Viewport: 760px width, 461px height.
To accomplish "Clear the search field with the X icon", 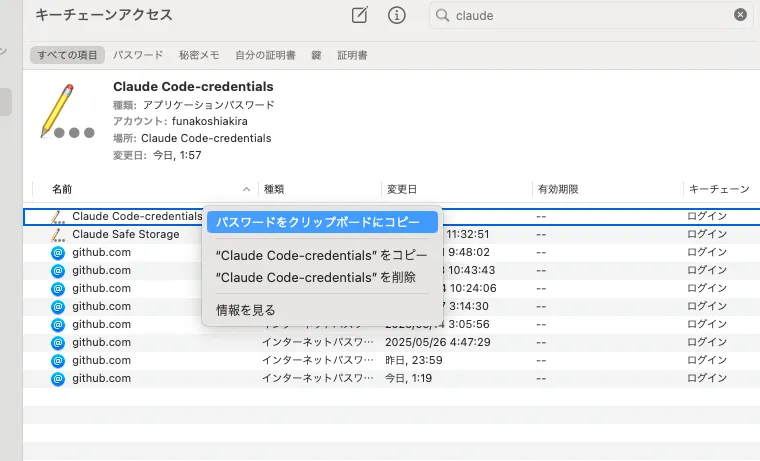I will (740, 15).
